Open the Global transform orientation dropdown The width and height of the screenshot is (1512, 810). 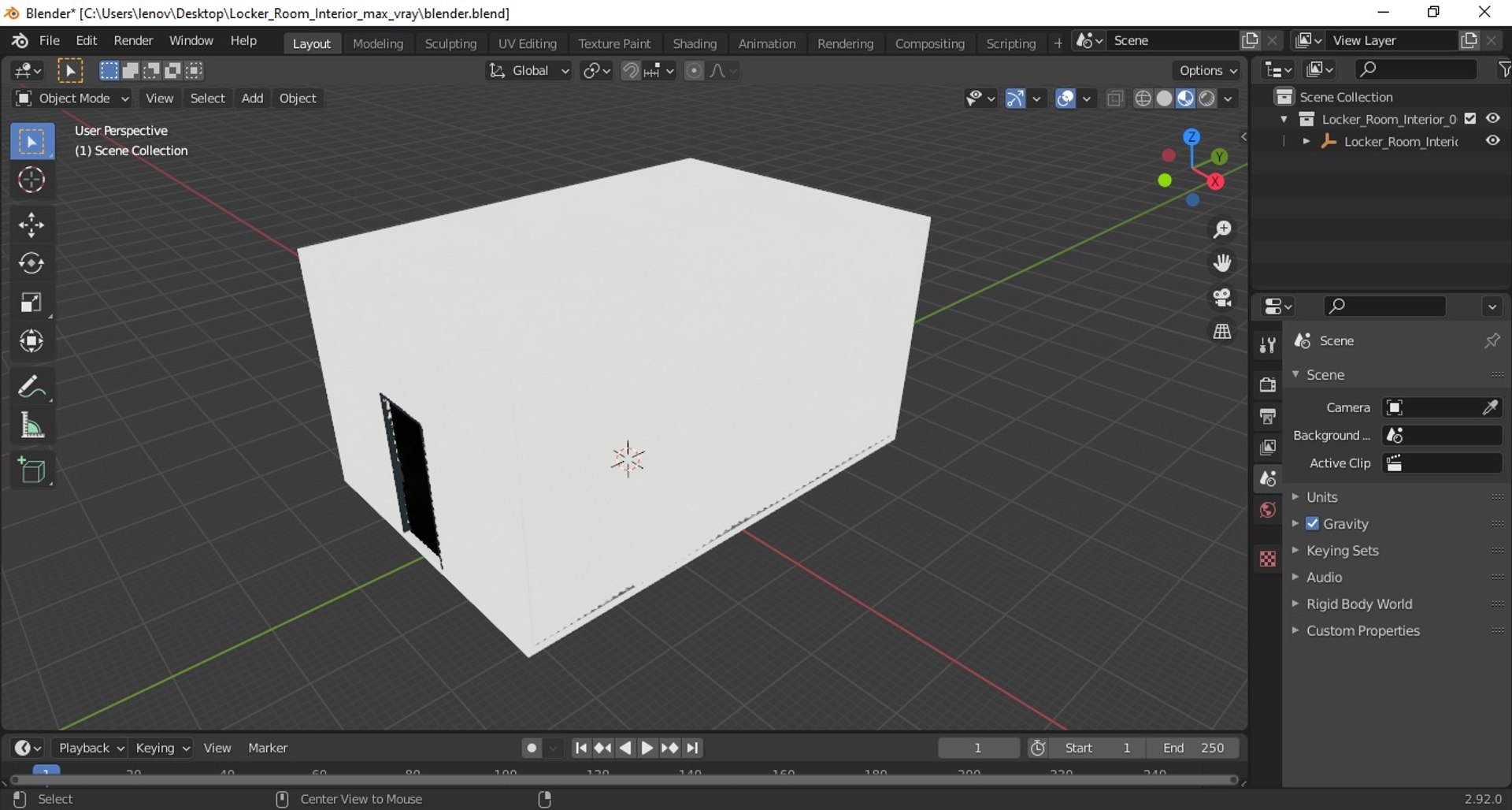click(x=528, y=71)
